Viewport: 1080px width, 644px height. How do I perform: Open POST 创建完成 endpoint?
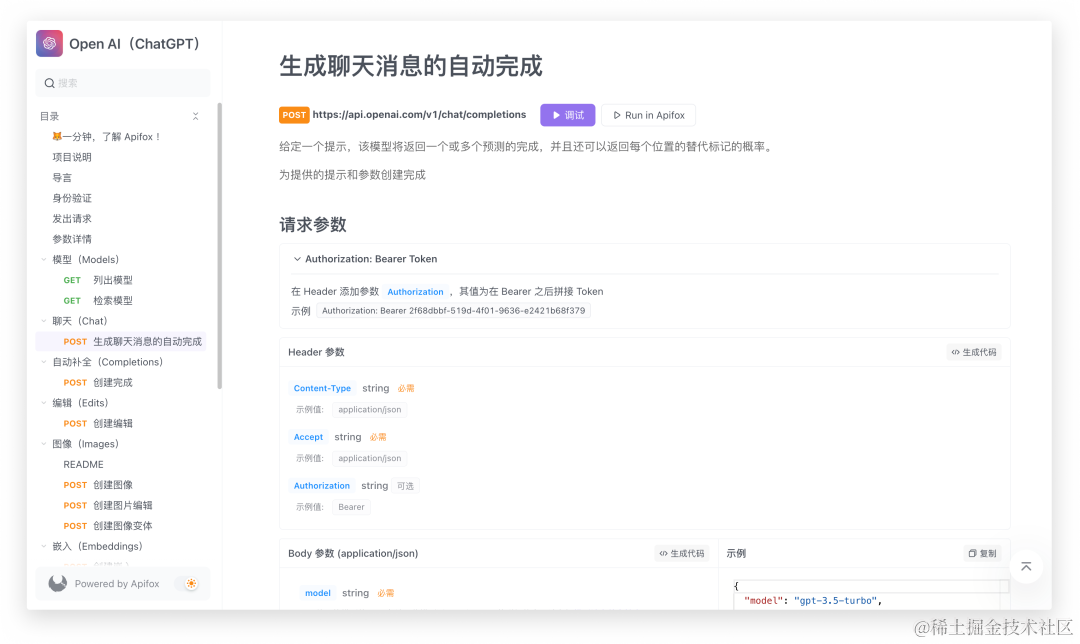tap(122, 382)
